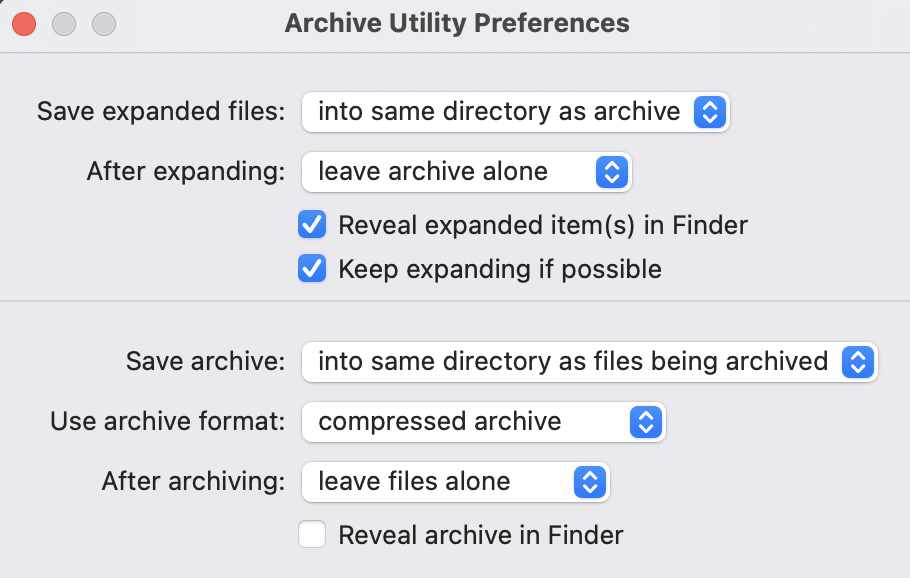
Task: Uncheck the Reveal expanded item(s) in Finder checkbox
Action: pos(313,225)
